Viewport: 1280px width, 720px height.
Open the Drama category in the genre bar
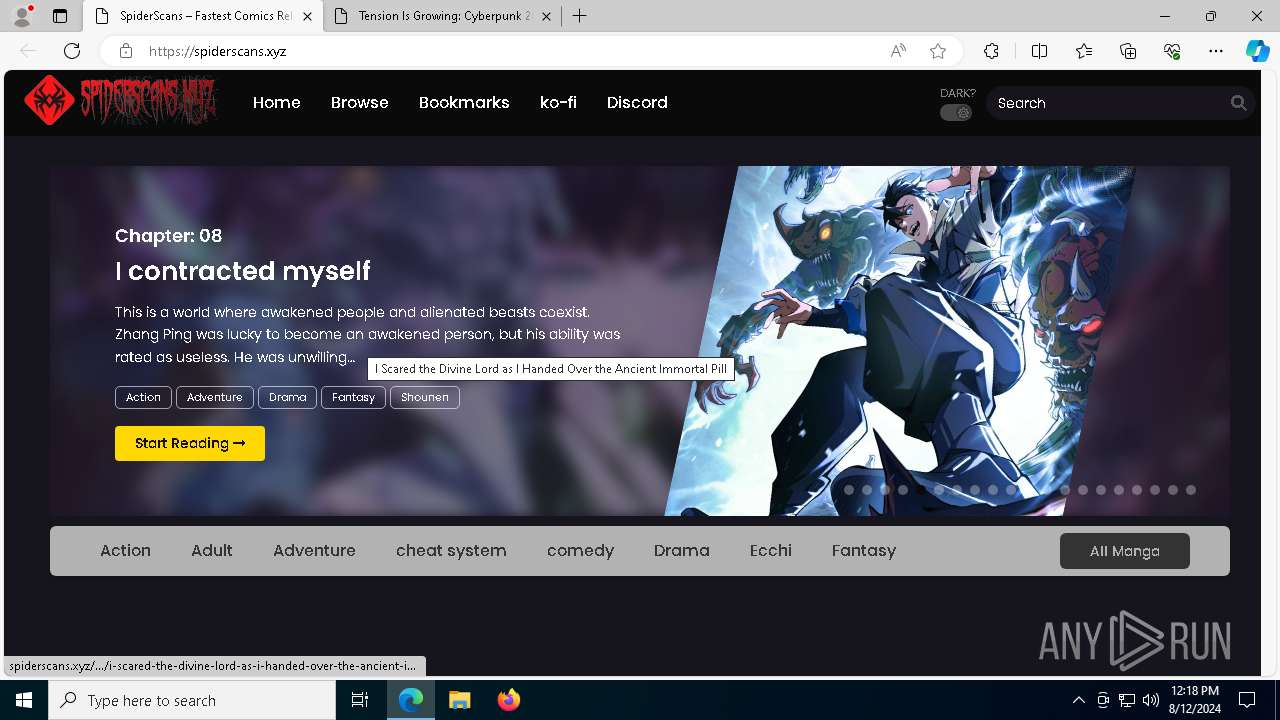[682, 550]
